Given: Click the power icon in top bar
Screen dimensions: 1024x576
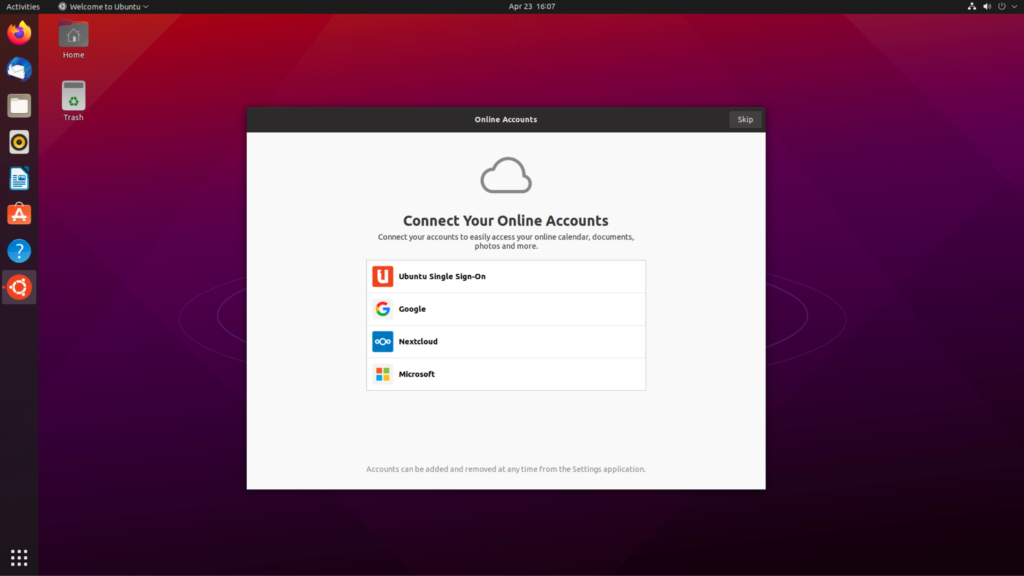Looking at the screenshot, I should (x=1002, y=7).
